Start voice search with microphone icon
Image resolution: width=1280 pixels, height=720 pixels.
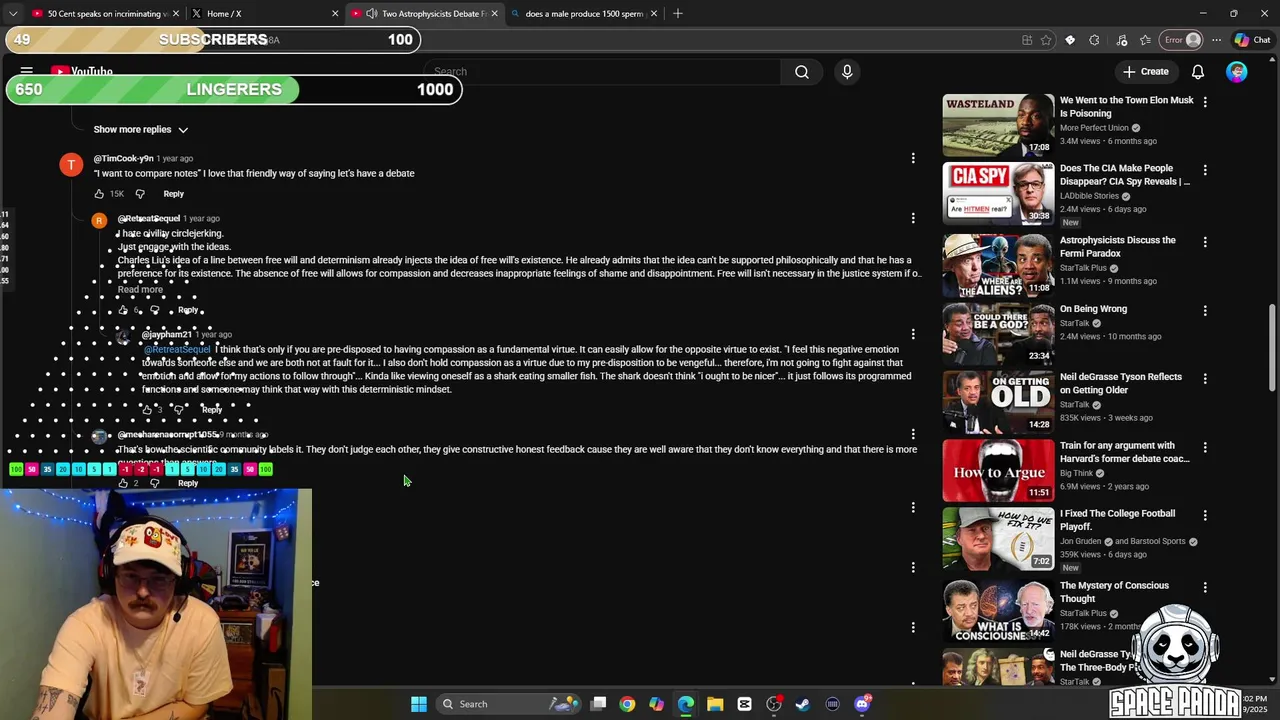point(847,72)
